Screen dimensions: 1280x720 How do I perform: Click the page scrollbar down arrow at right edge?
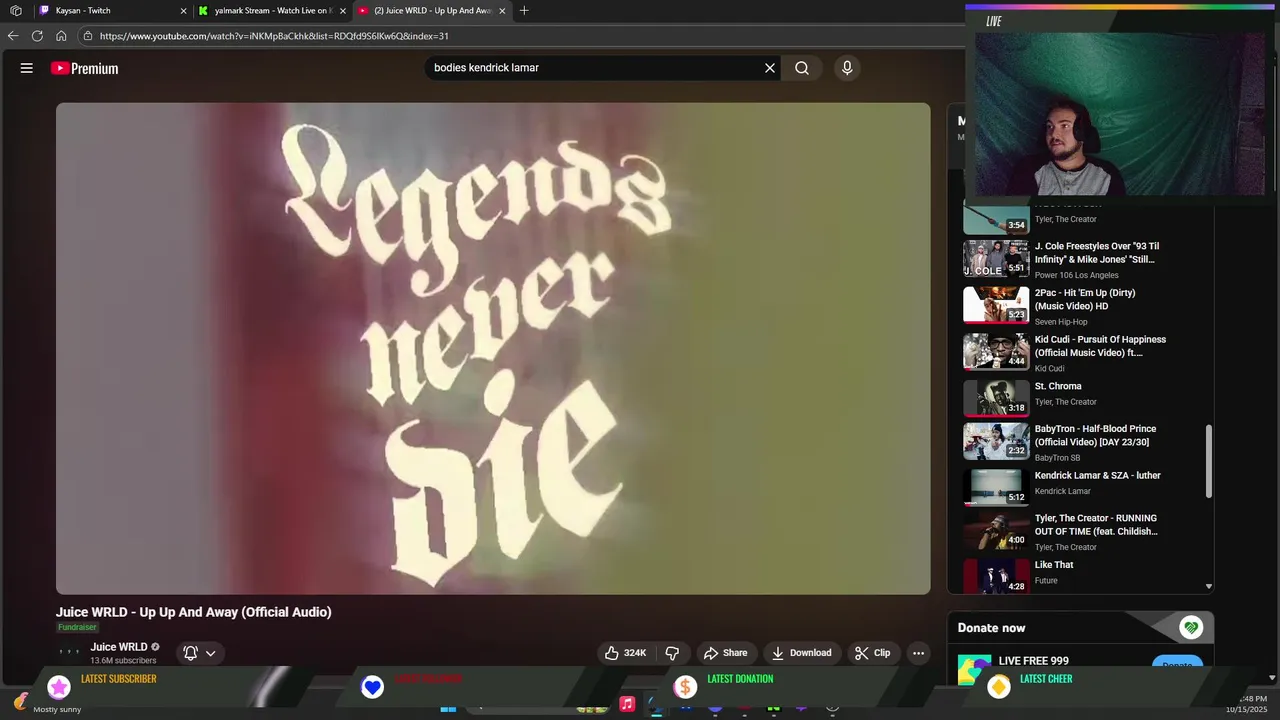coord(1272,677)
